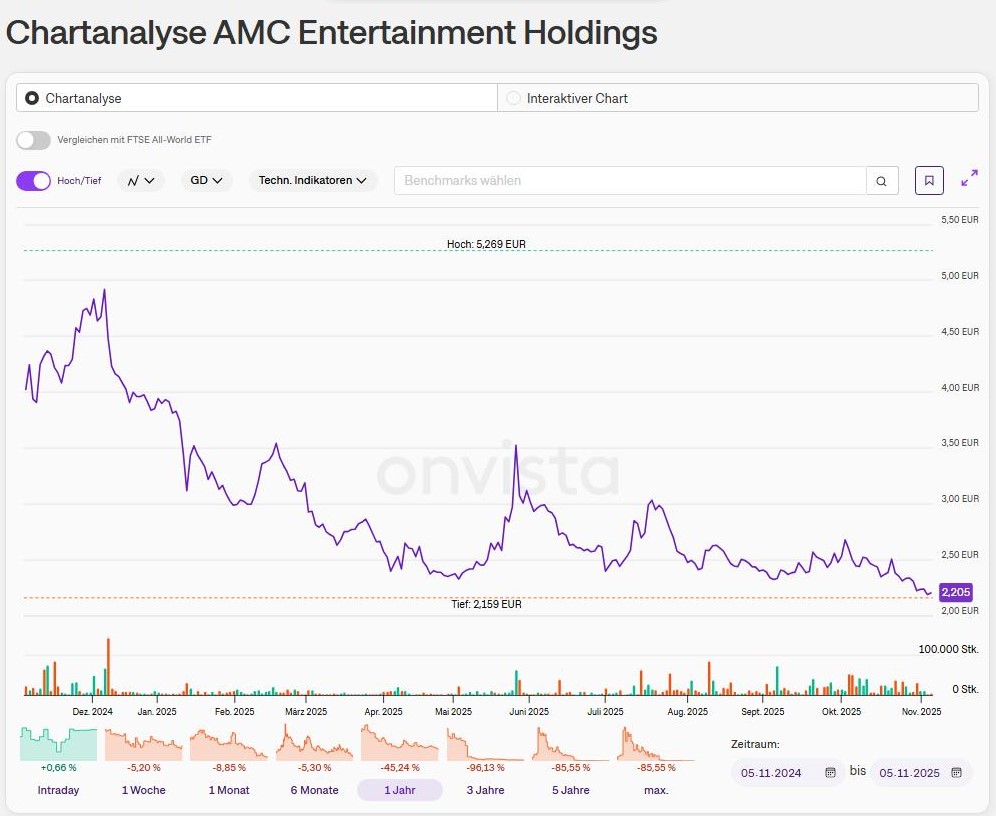The image size is (996, 816).
Task: Expand chart to fullscreen via arrows icon
Action: pyautogui.click(x=969, y=180)
